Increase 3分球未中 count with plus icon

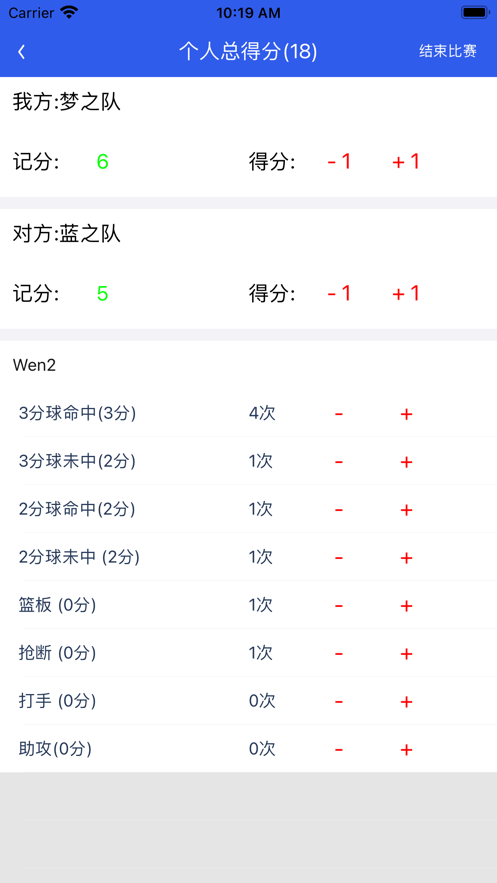[x=406, y=462]
